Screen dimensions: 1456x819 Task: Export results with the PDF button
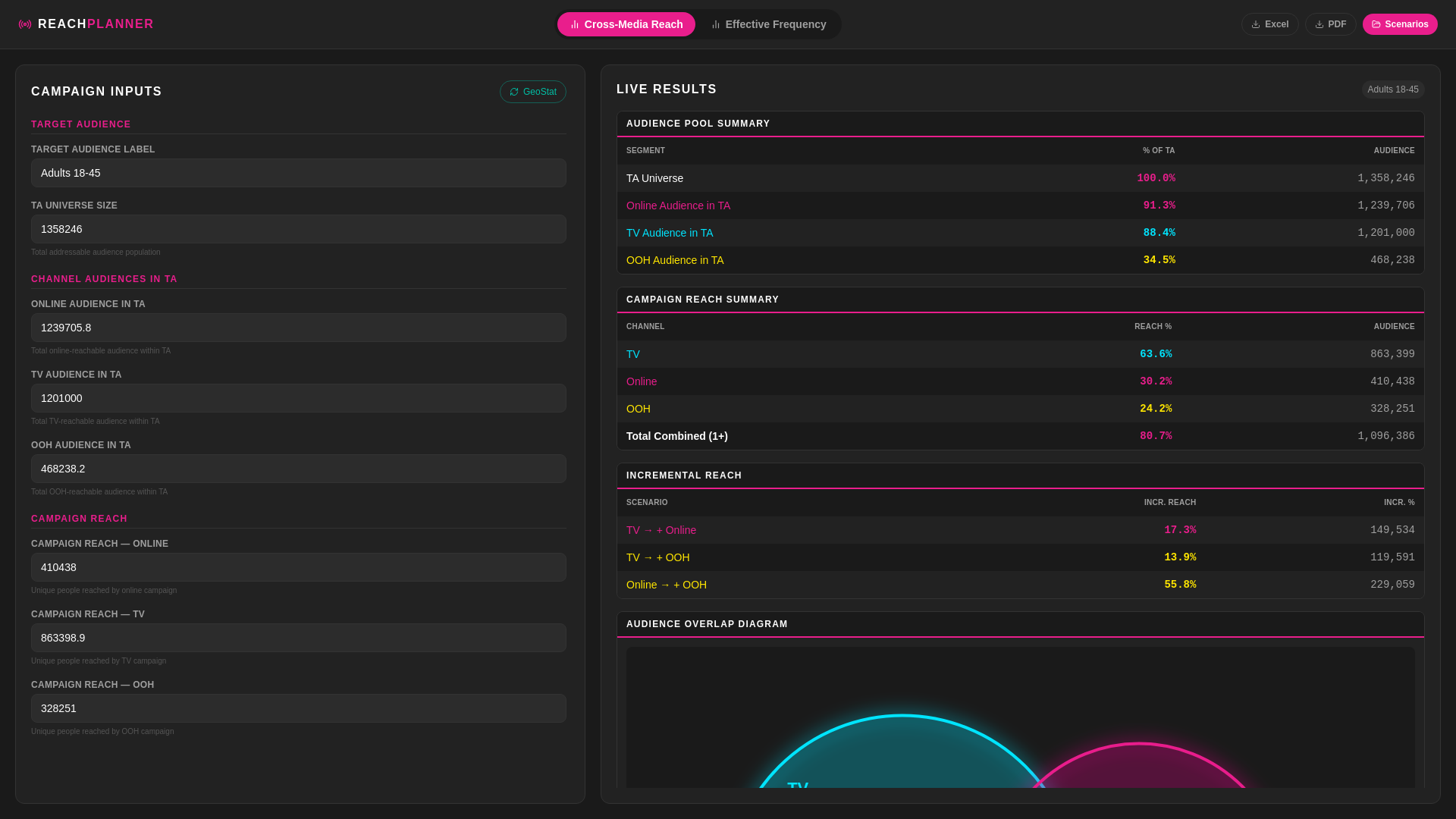1330,24
